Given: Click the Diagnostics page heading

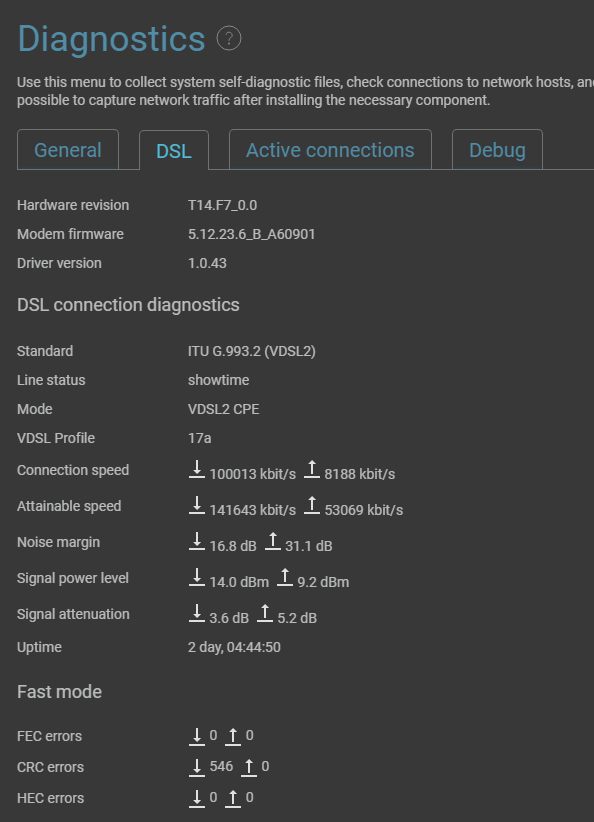Looking at the screenshot, I should [x=111, y=39].
